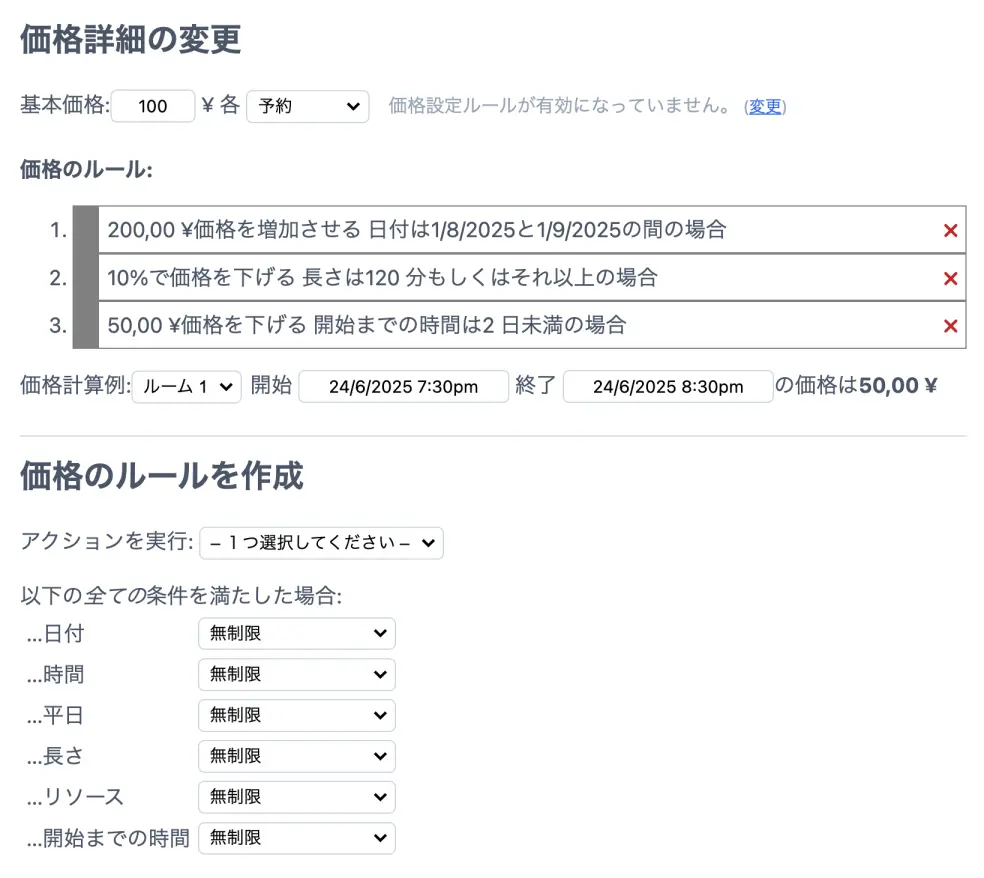Image resolution: width=984 pixels, height=878 pixels.
Task: Open the 平日 condition dropdown
Action: click(297, 715)
